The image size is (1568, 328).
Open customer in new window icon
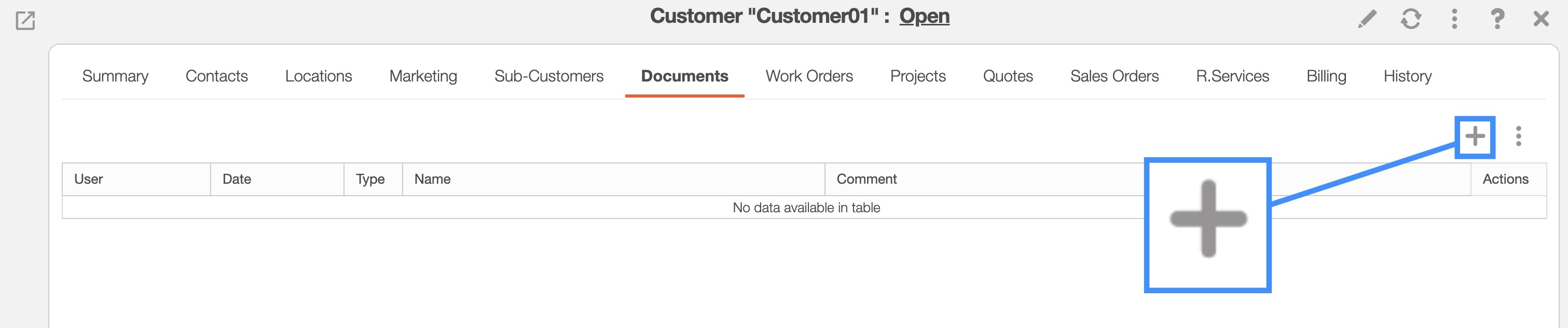pyautogui.click(x=25, y=21)
